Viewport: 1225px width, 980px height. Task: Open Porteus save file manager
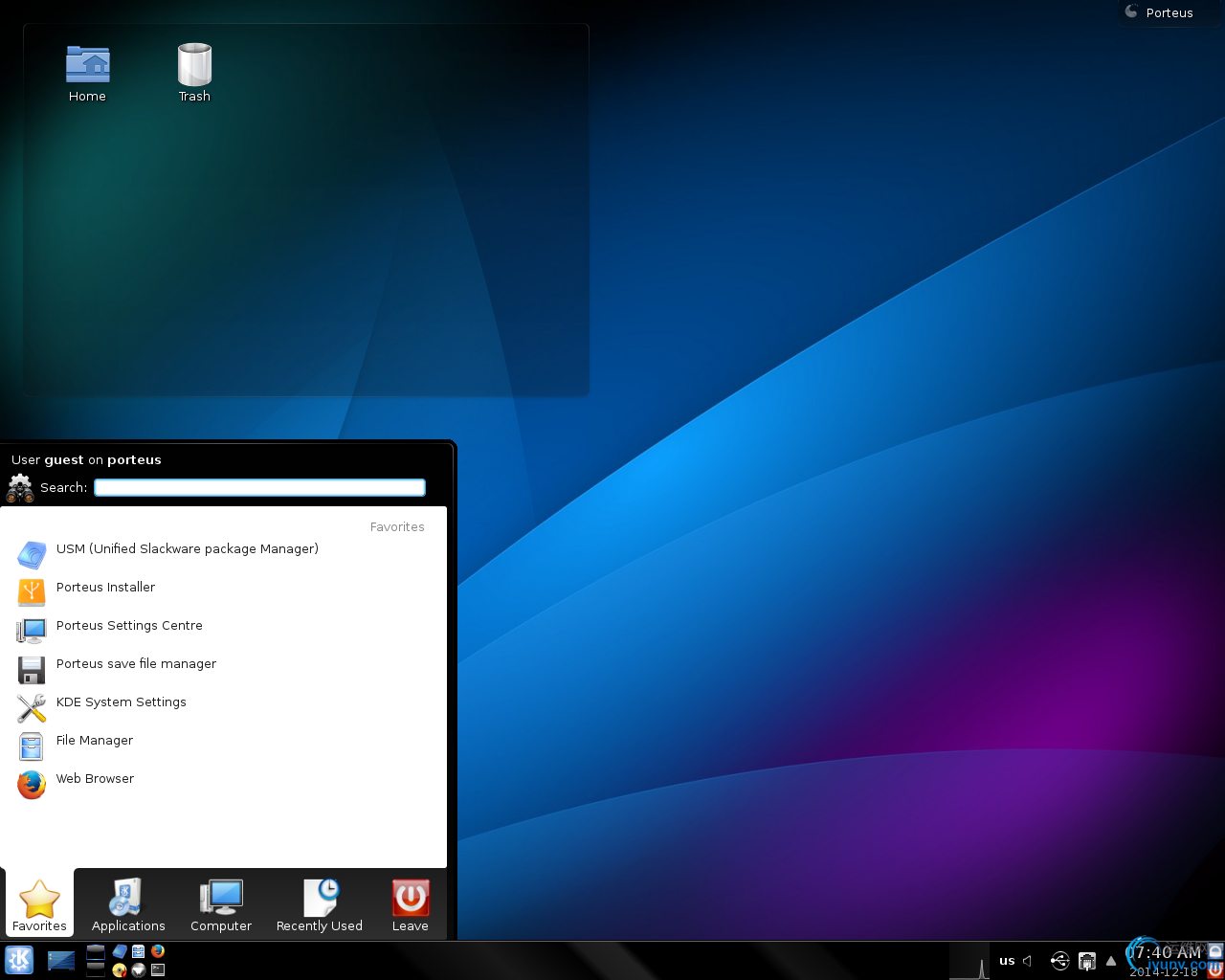[136, 664]
